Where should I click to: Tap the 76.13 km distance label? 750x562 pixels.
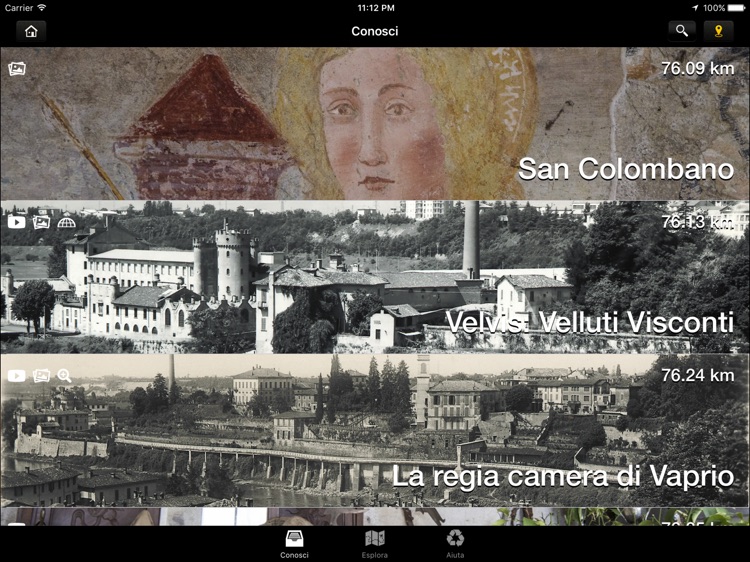coord(698,222)
